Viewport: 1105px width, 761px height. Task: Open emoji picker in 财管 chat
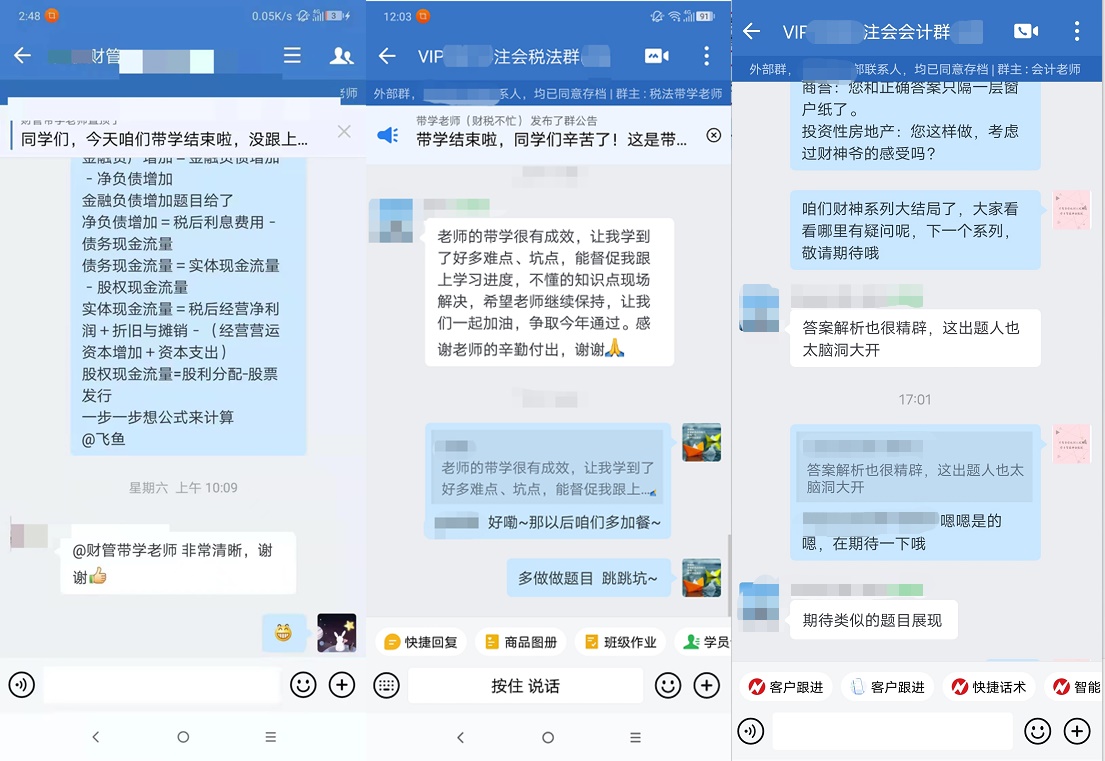tap(303, 685)
